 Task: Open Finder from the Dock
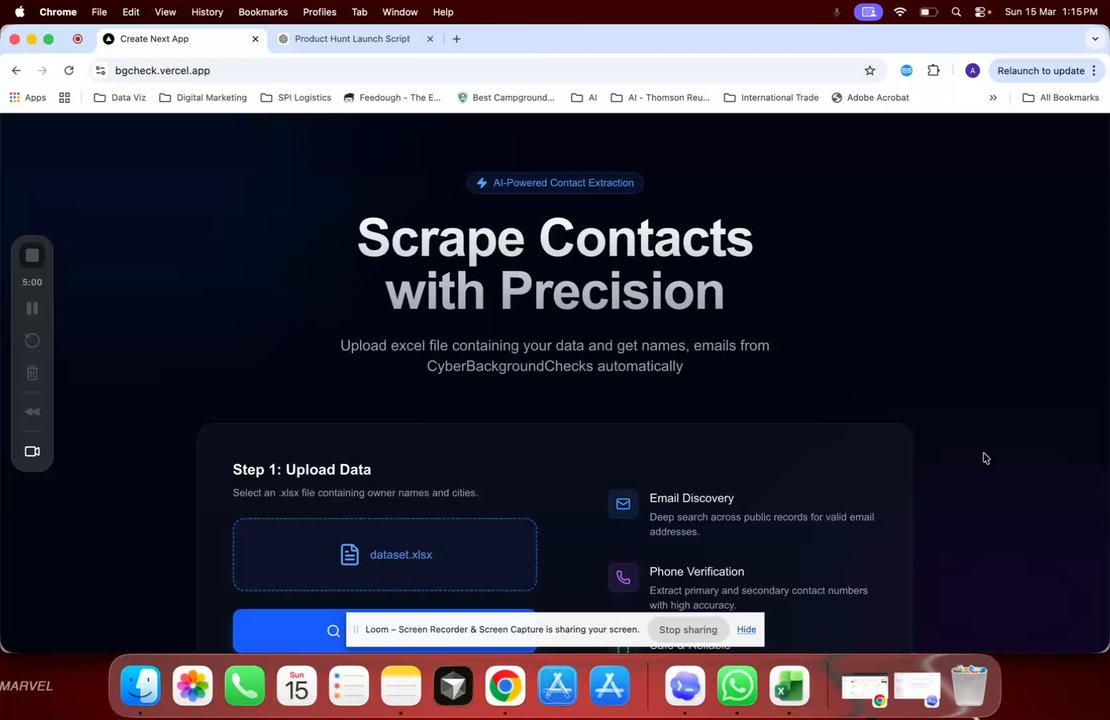pyautogui.click(x=140, y=685)
